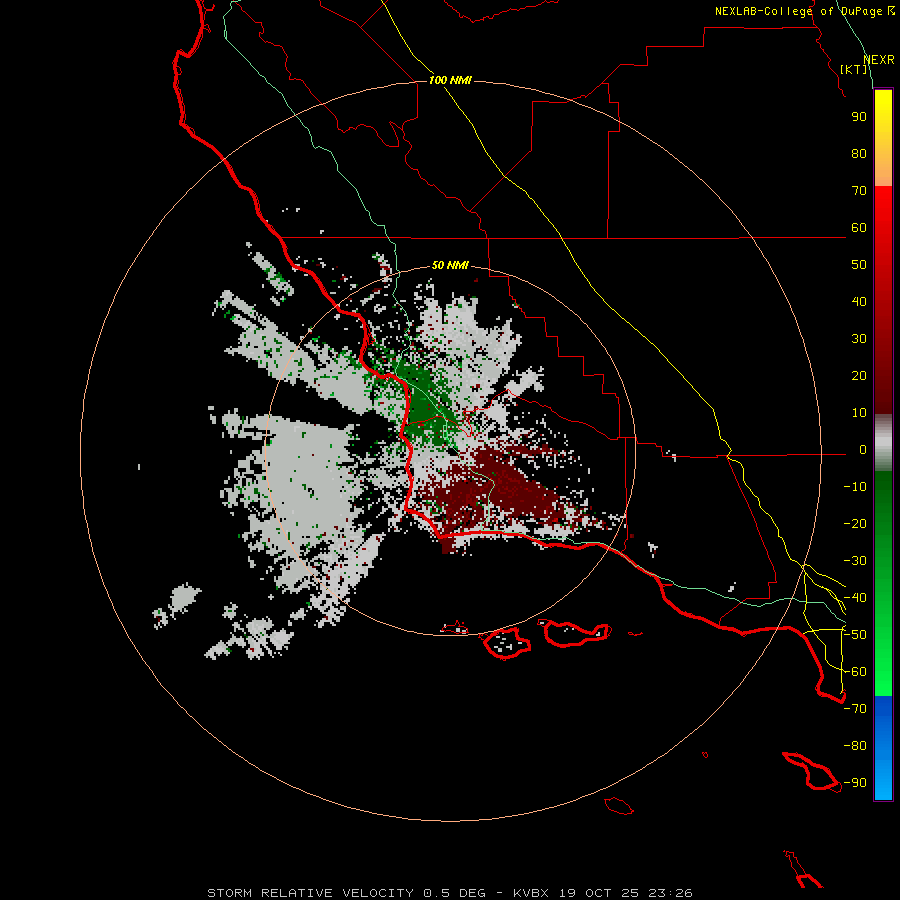The height and width of the screenshot is (900, 900).
Task: Click the -20 value on the velocity scale
Action: [x=855, y=523]
